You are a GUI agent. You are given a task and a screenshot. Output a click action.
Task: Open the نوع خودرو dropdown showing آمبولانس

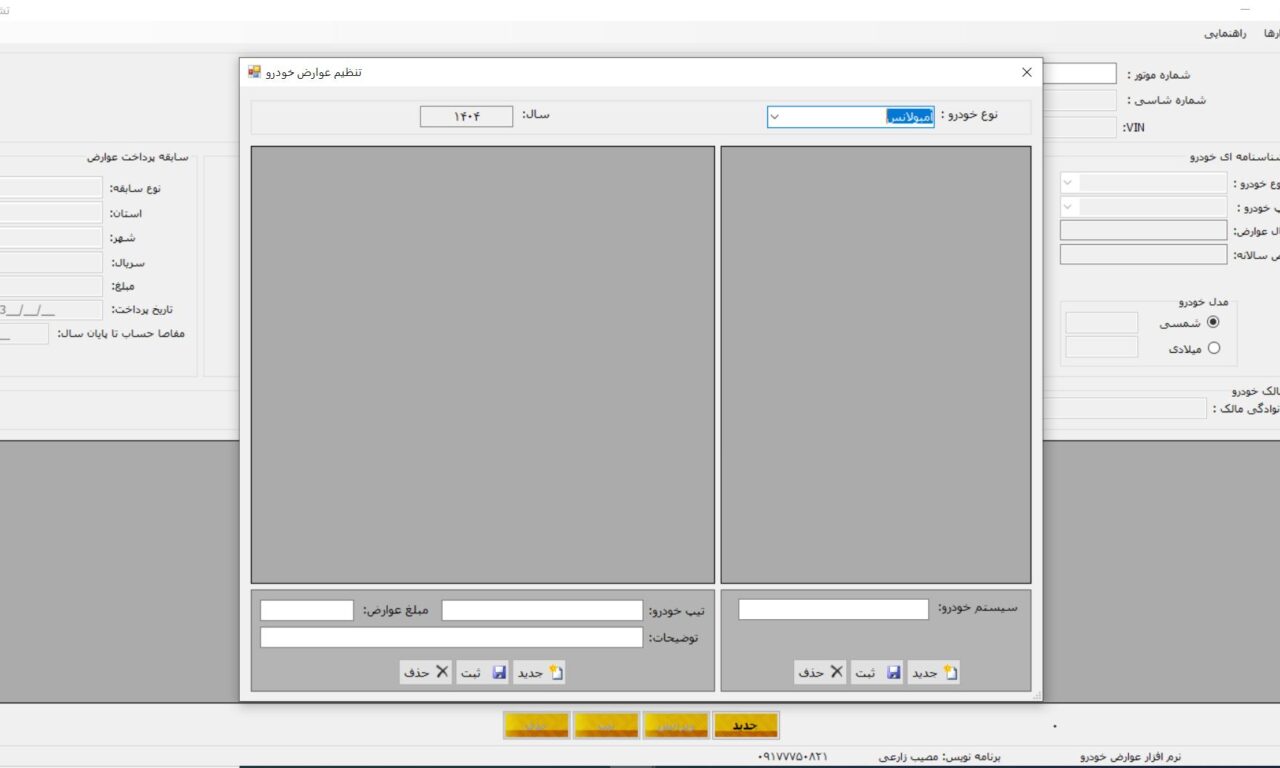pyautogui.click(x=850, y=117)
